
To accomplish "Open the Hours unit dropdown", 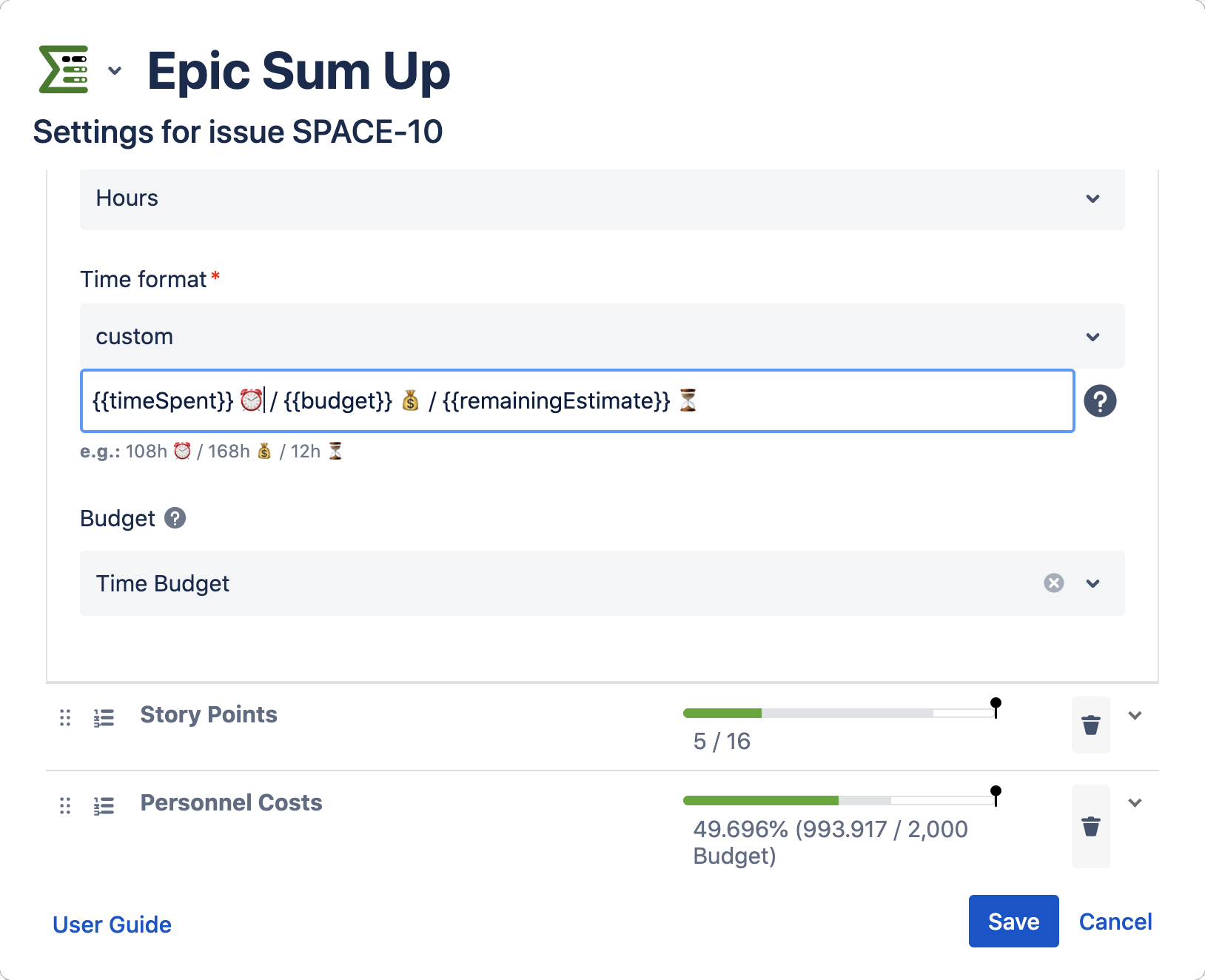I will click(601, 198).
